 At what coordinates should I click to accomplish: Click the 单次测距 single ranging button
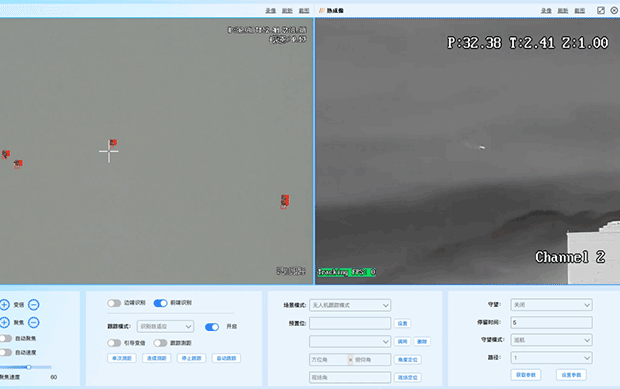[x=122, y=358]
